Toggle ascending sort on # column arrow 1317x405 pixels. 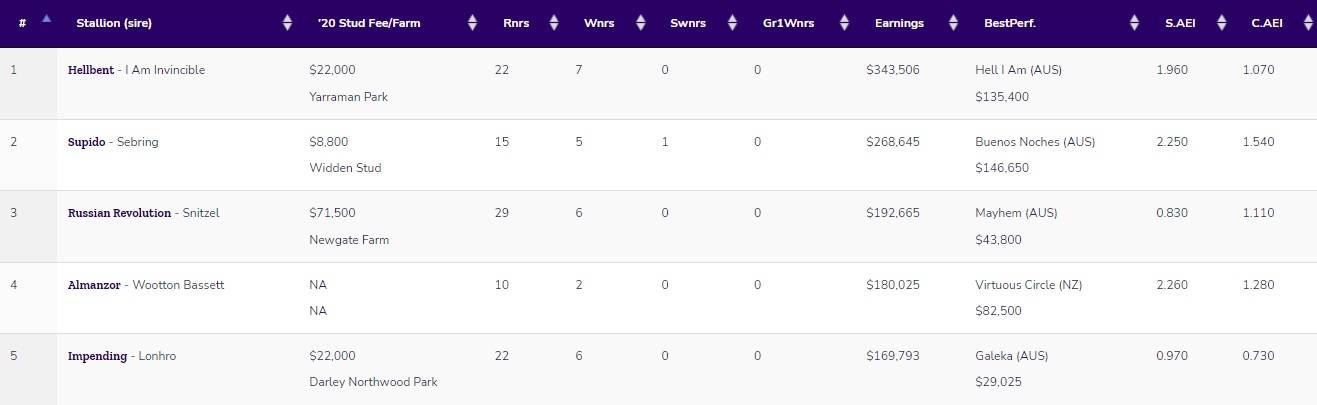click(46, 19)
